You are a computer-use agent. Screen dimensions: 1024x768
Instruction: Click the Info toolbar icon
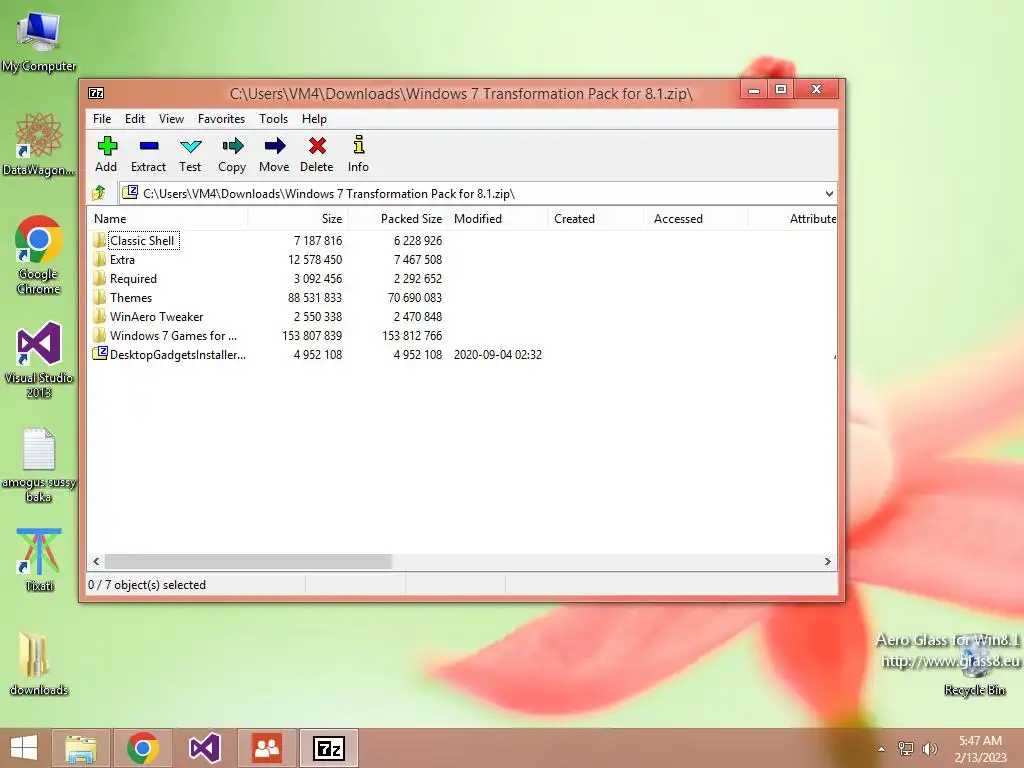(x=359, y=144)
